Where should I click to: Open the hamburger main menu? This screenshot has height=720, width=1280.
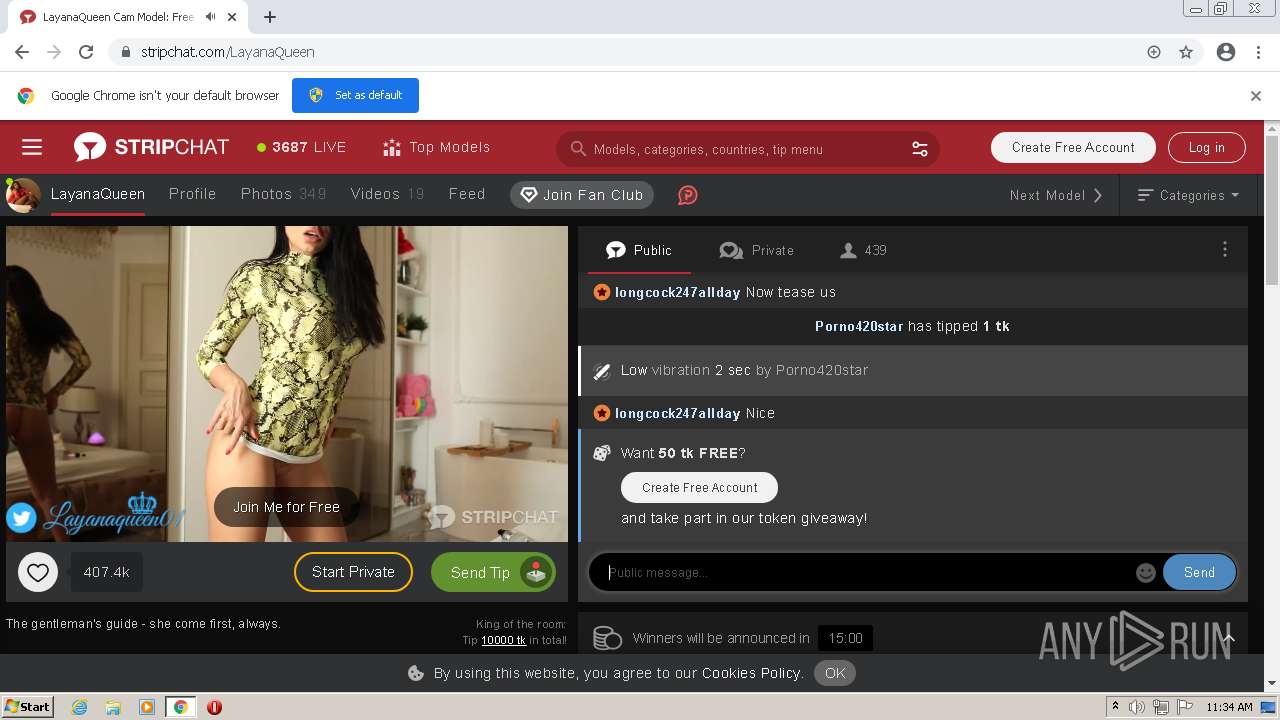click(32, 148)
